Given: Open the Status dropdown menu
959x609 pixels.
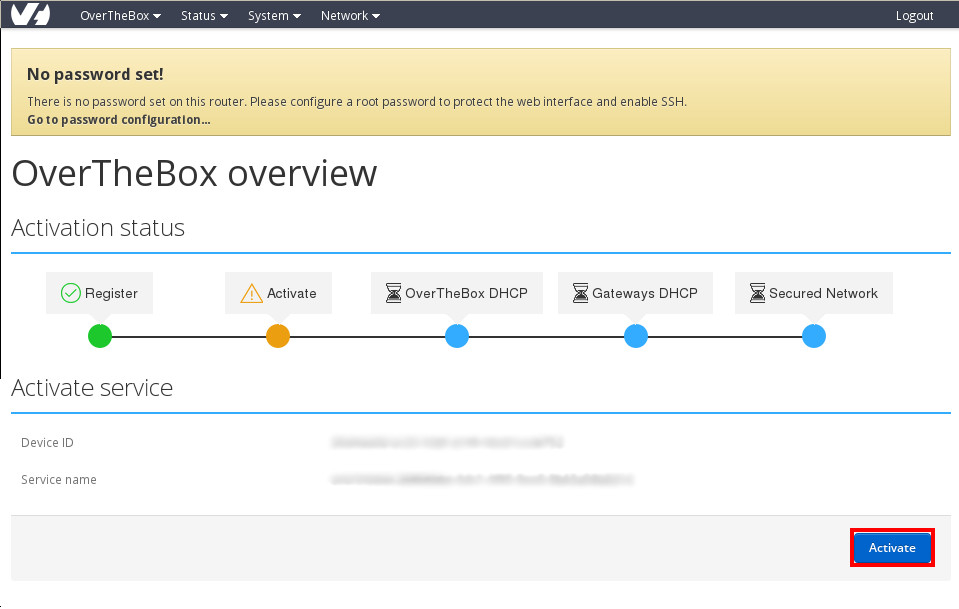Looking at the screenshot, I should click(203, 15).
